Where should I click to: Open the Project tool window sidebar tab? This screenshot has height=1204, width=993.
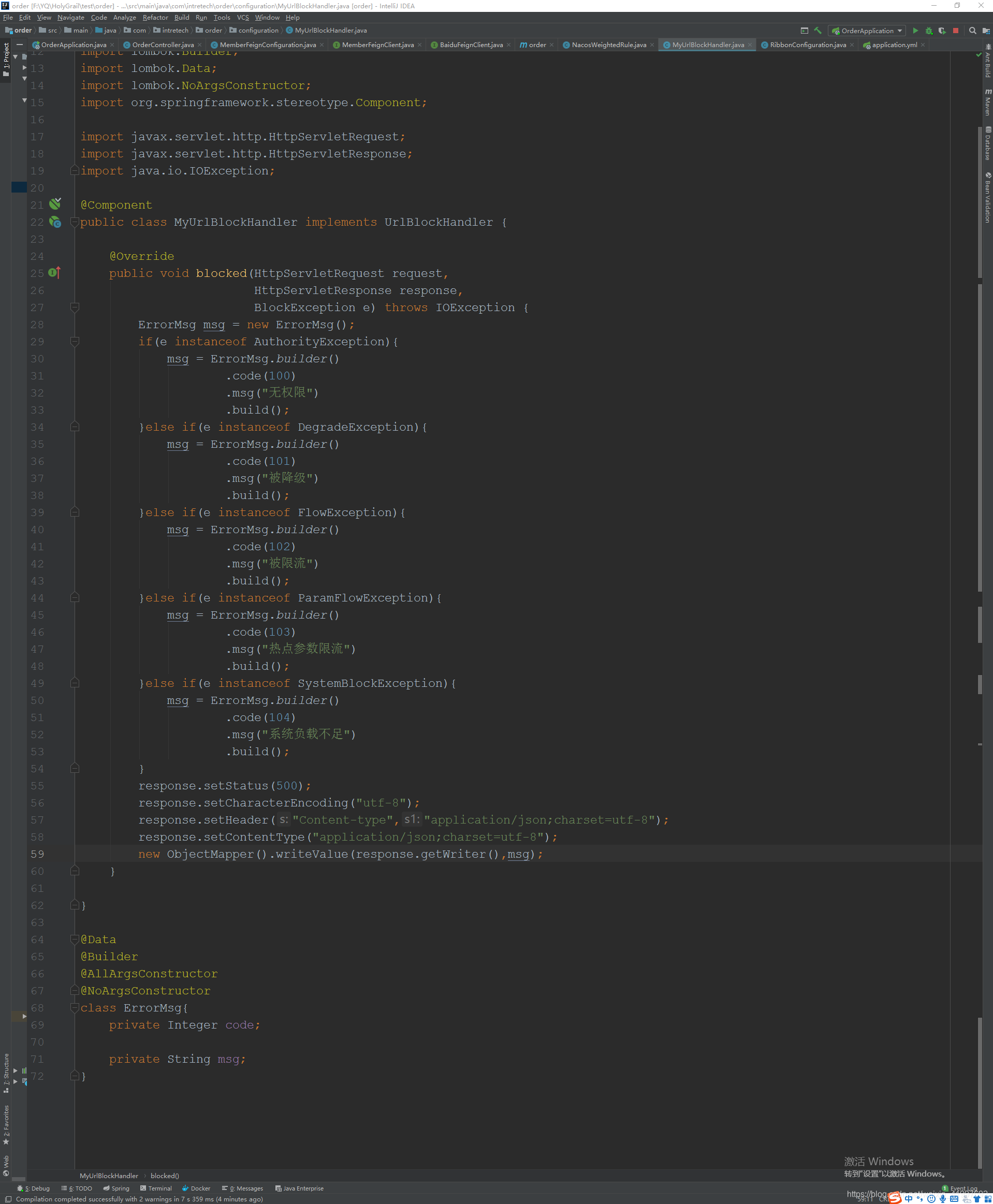[6, 60]
